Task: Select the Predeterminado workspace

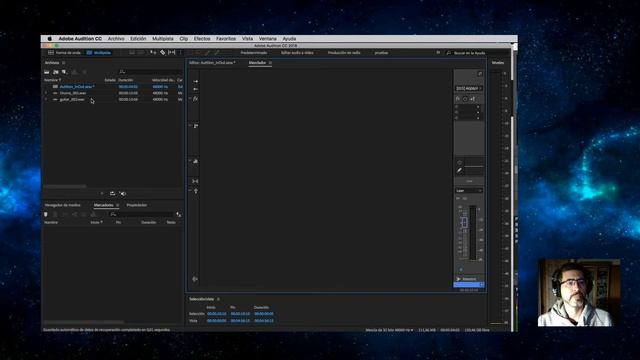Action: click(253, 53)
